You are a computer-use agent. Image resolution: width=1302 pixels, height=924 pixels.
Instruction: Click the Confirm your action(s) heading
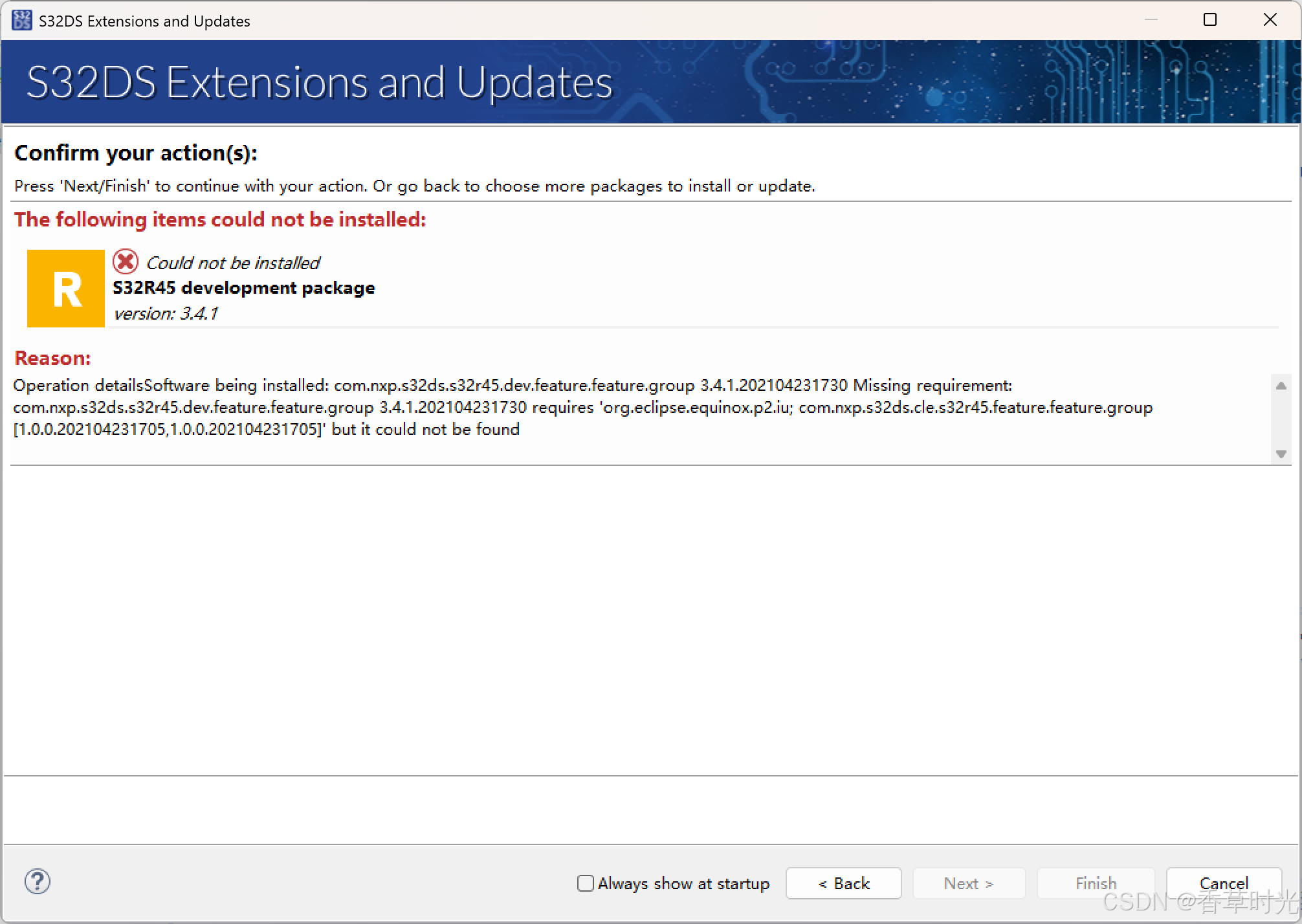(x=136, y=153)
